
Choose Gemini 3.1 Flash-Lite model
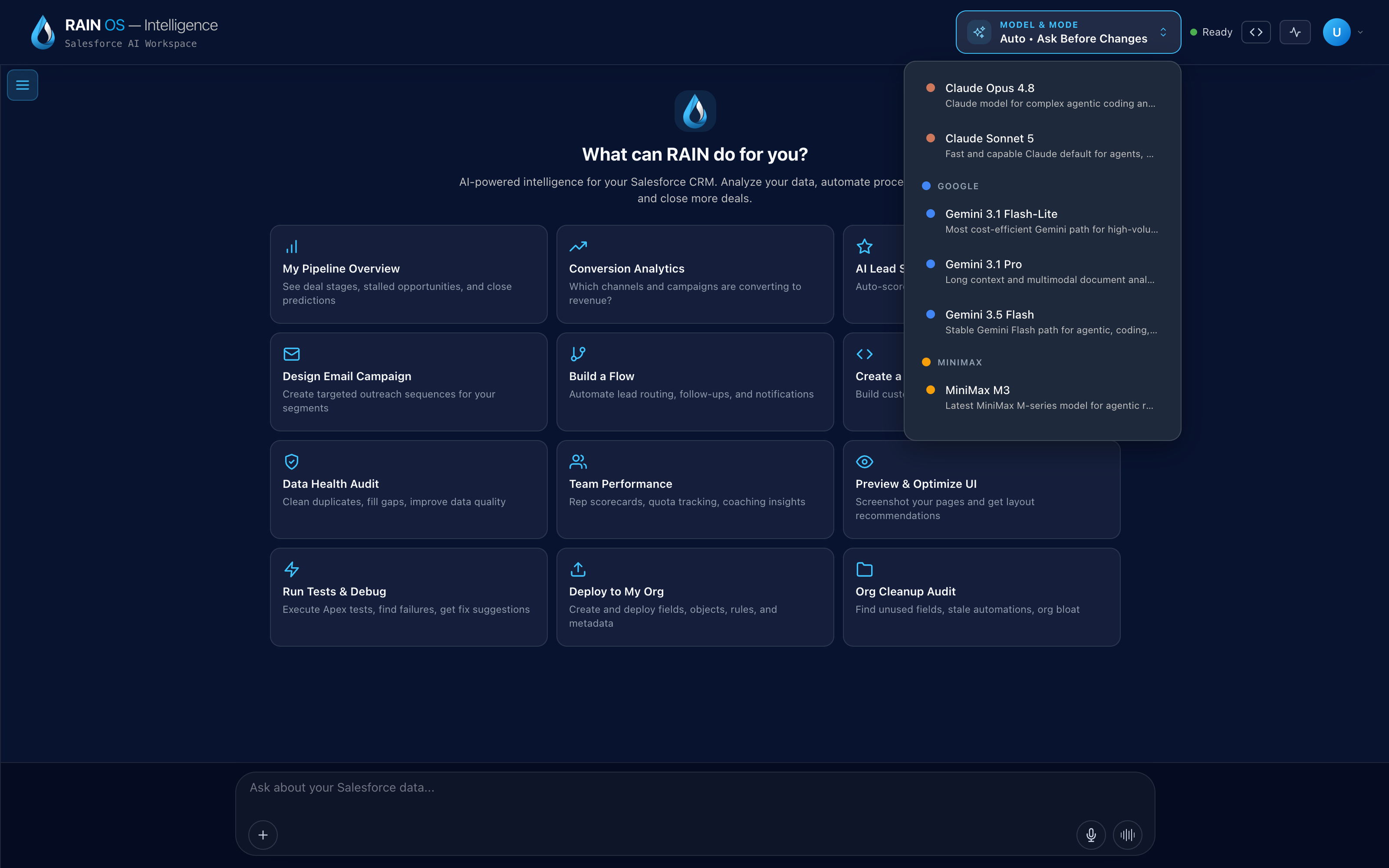point(1042,221)
